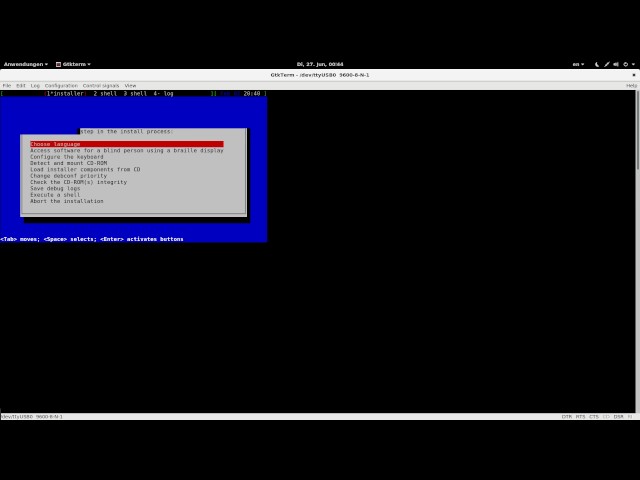Open the Help menu
This screenshot has width=640, height=480.
pos(631,86)
